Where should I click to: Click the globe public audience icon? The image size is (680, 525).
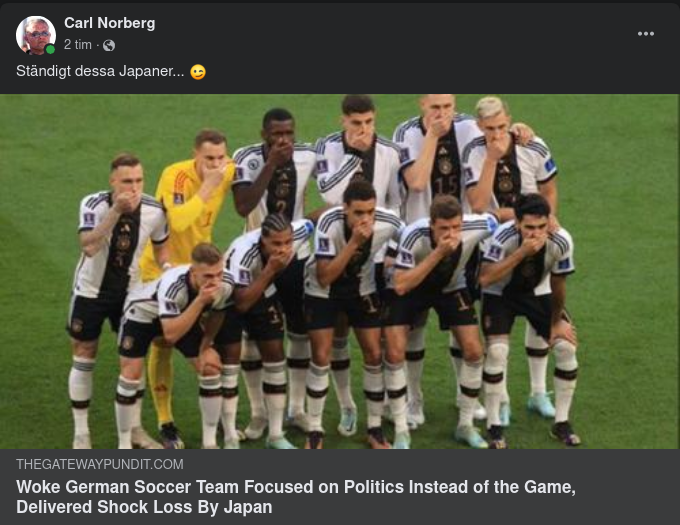(109, 45)
